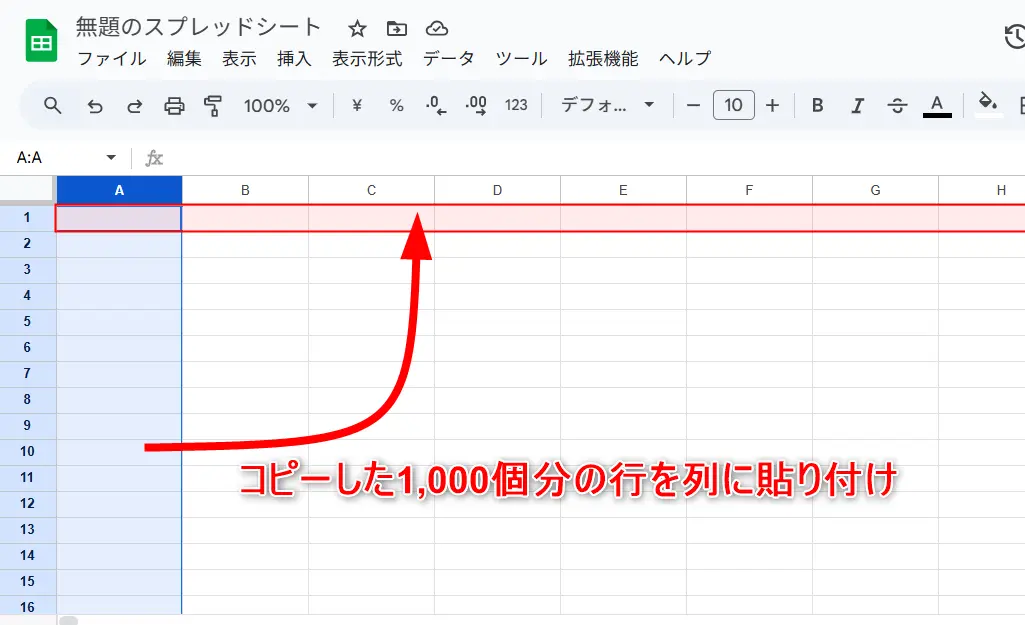The height and width of the screenshot is (625, 1025).
Task: Expand the A:A name box dropdown
Action: coord(111,158)
